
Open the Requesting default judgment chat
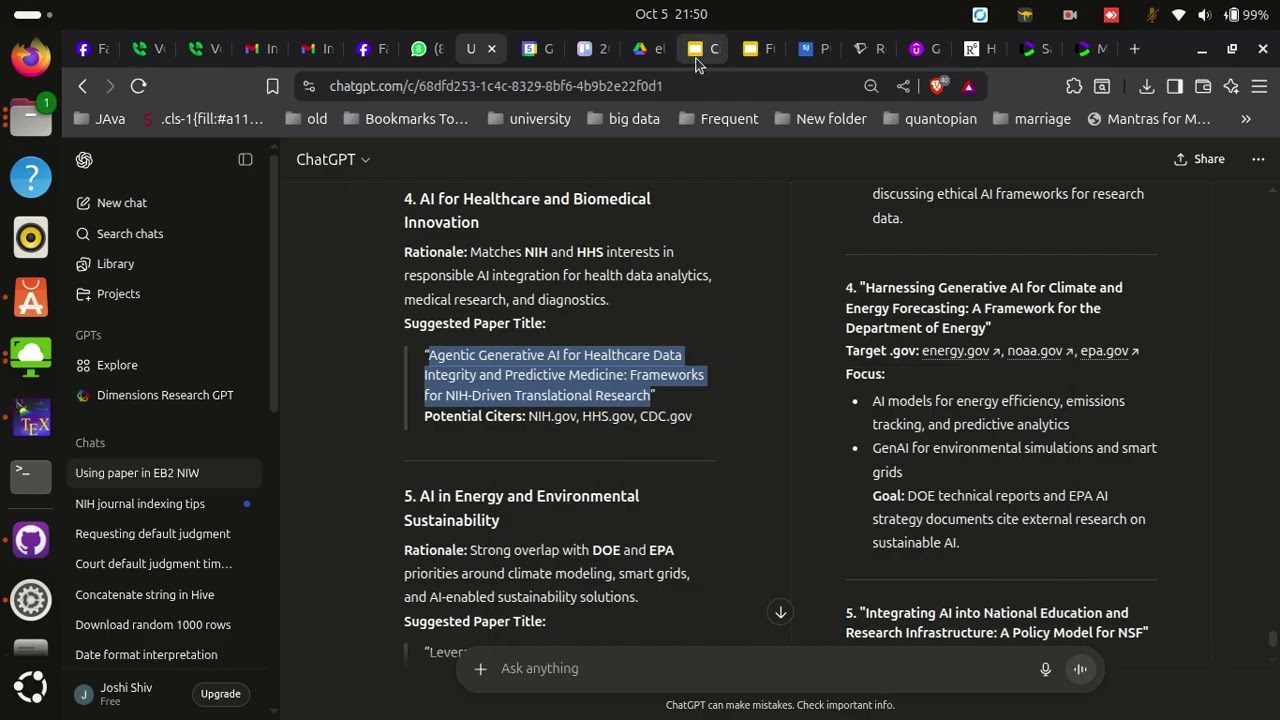165,534
